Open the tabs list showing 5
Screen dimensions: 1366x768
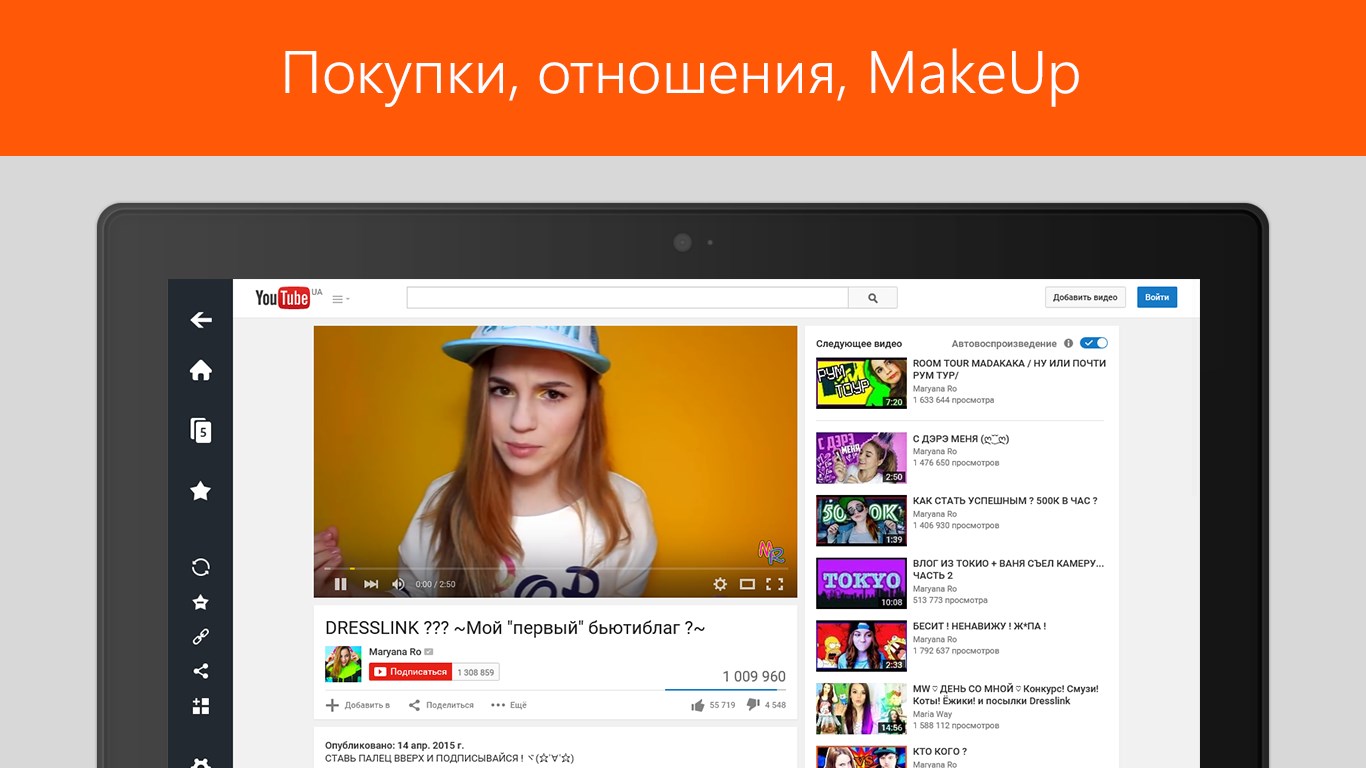(x=201, y=430)
